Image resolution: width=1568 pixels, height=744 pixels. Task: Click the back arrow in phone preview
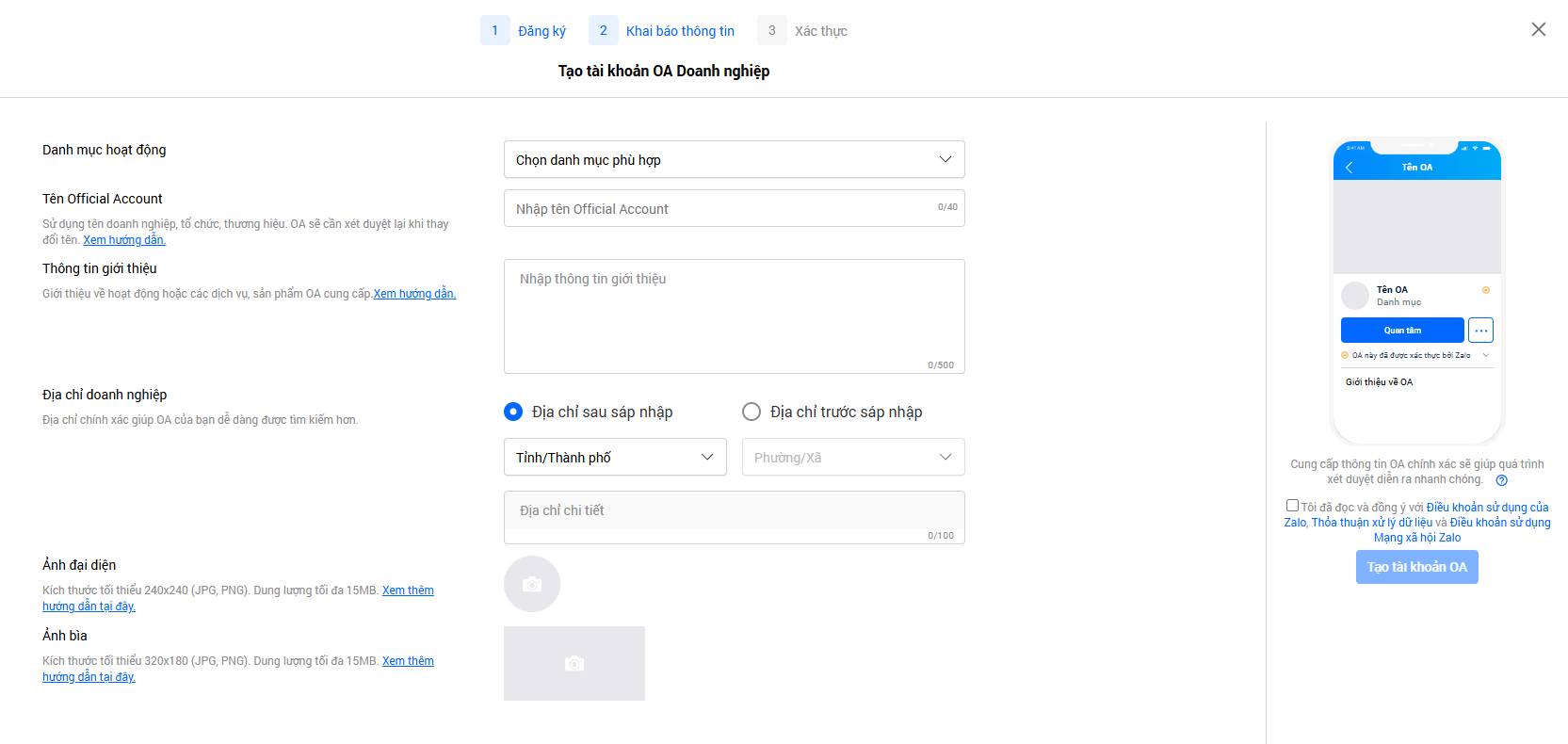click(x=1349, y=168)
